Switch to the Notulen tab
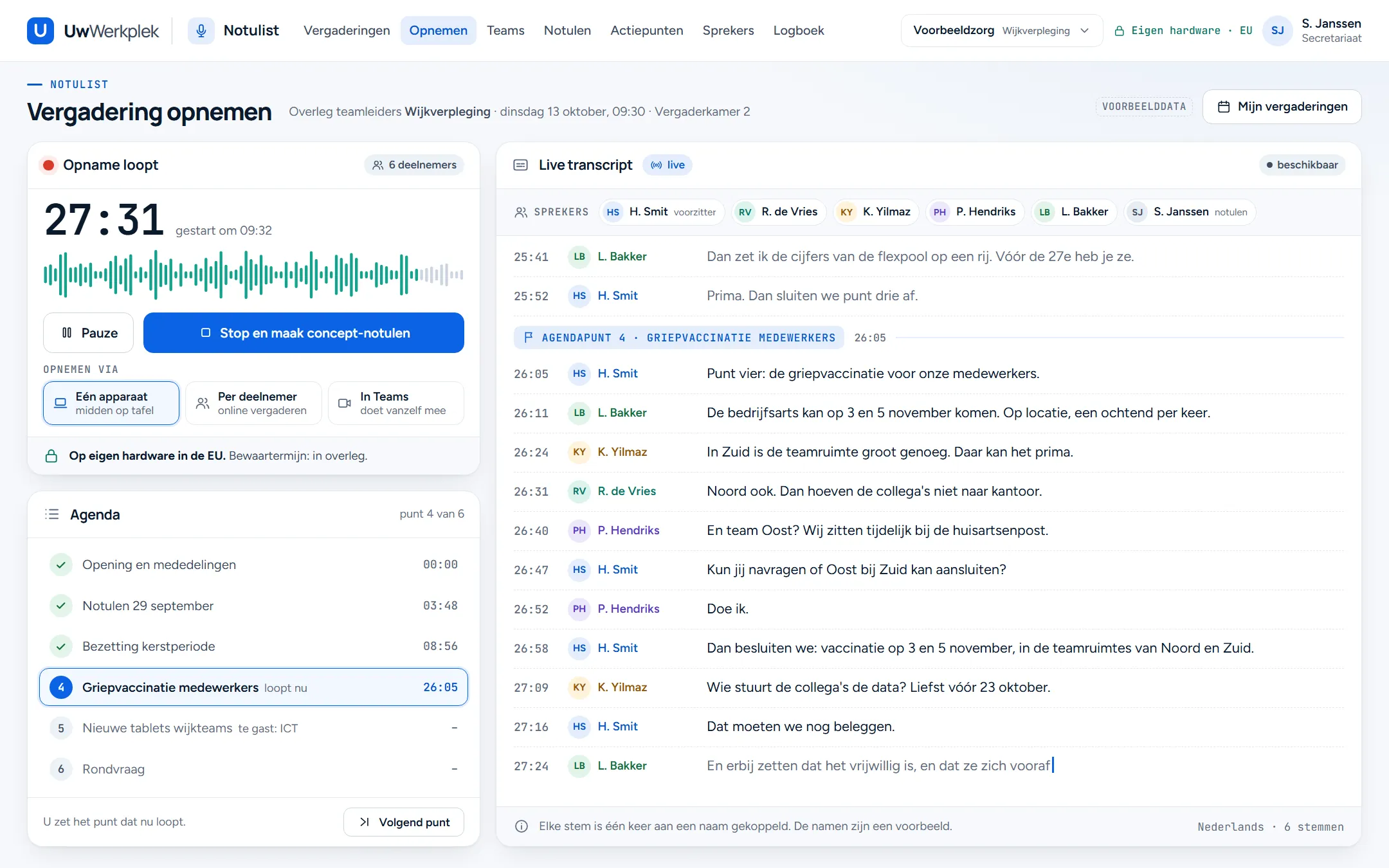 point(567,31)
